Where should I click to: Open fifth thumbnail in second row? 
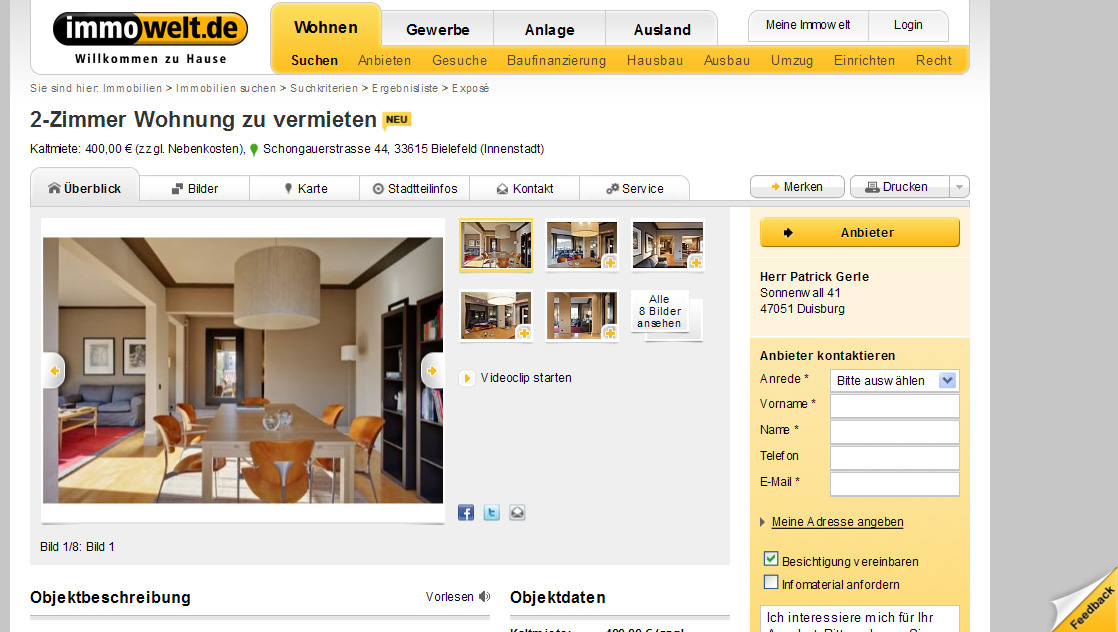pyautogui.click(x=582, y=315)
